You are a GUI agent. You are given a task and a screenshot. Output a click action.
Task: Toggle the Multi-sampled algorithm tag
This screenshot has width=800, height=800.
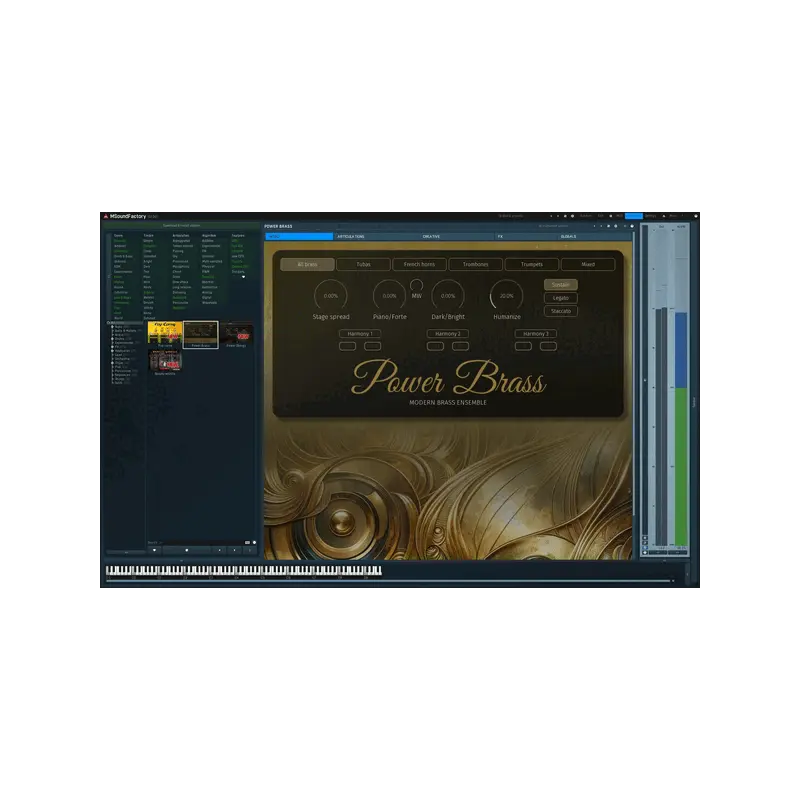pos(212,261)
